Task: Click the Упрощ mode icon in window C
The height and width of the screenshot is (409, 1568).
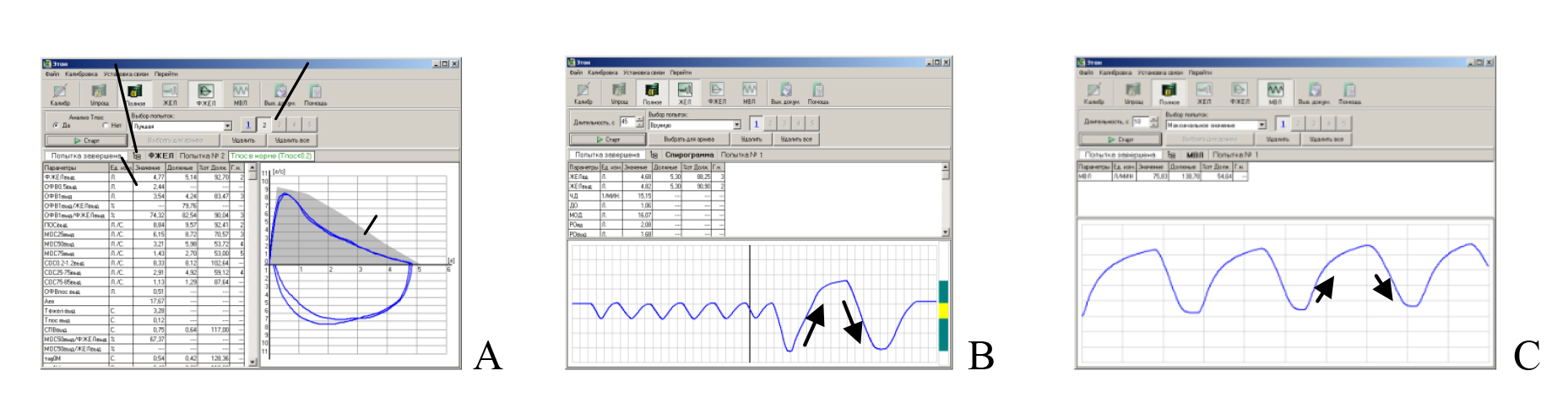Action: click(x=1132, y=91)
